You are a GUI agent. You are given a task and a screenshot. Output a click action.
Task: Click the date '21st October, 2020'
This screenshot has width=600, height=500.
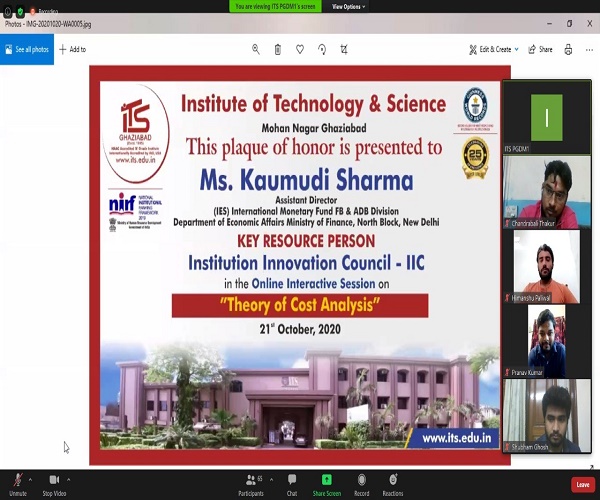[300, 329]
